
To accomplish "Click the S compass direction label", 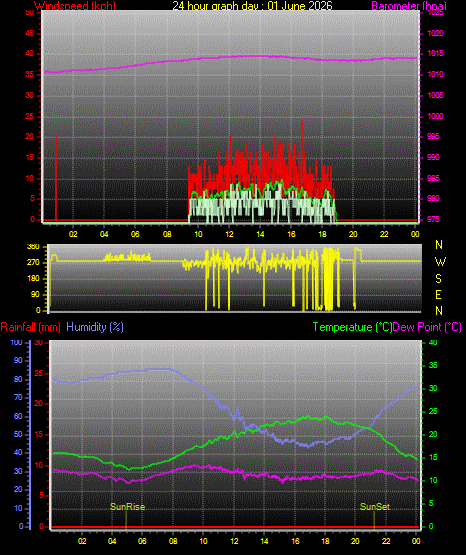I will (x=438, y=279).
